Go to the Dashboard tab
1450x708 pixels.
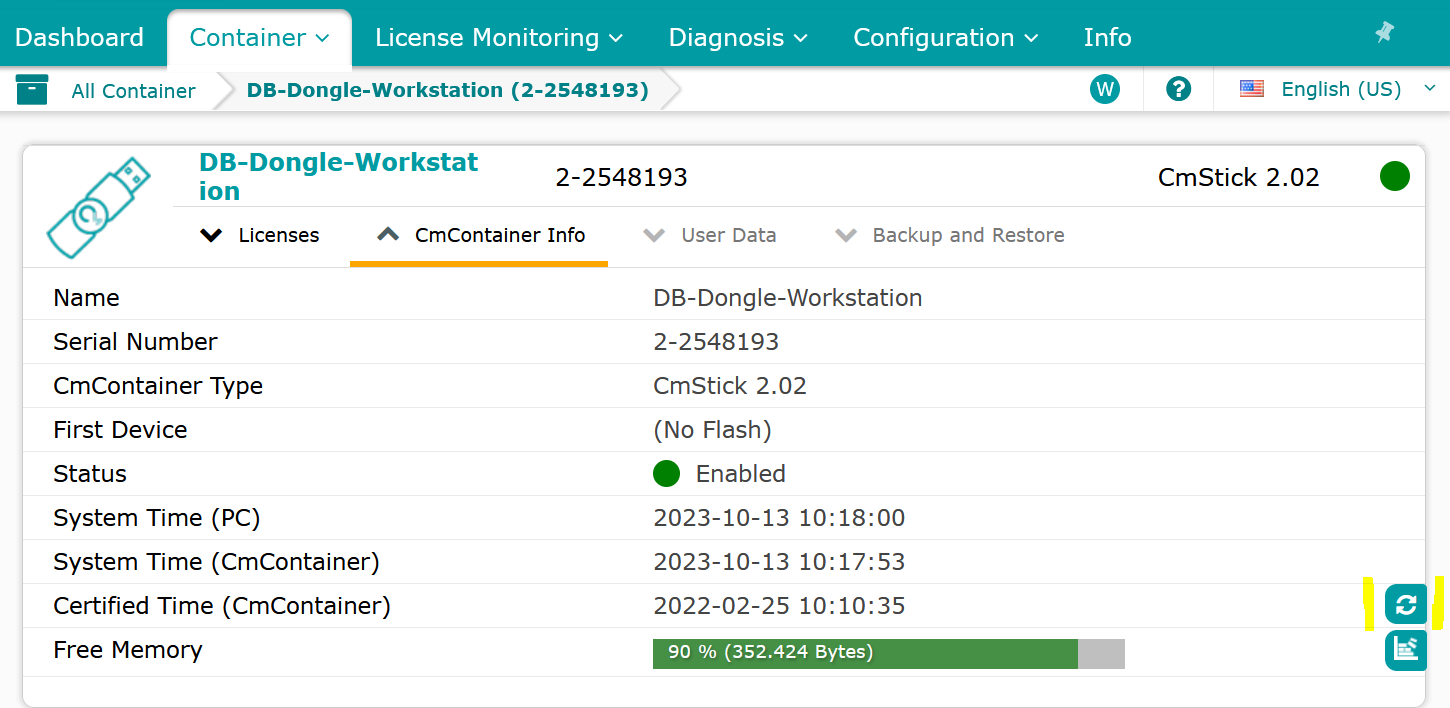pos(80,38)
